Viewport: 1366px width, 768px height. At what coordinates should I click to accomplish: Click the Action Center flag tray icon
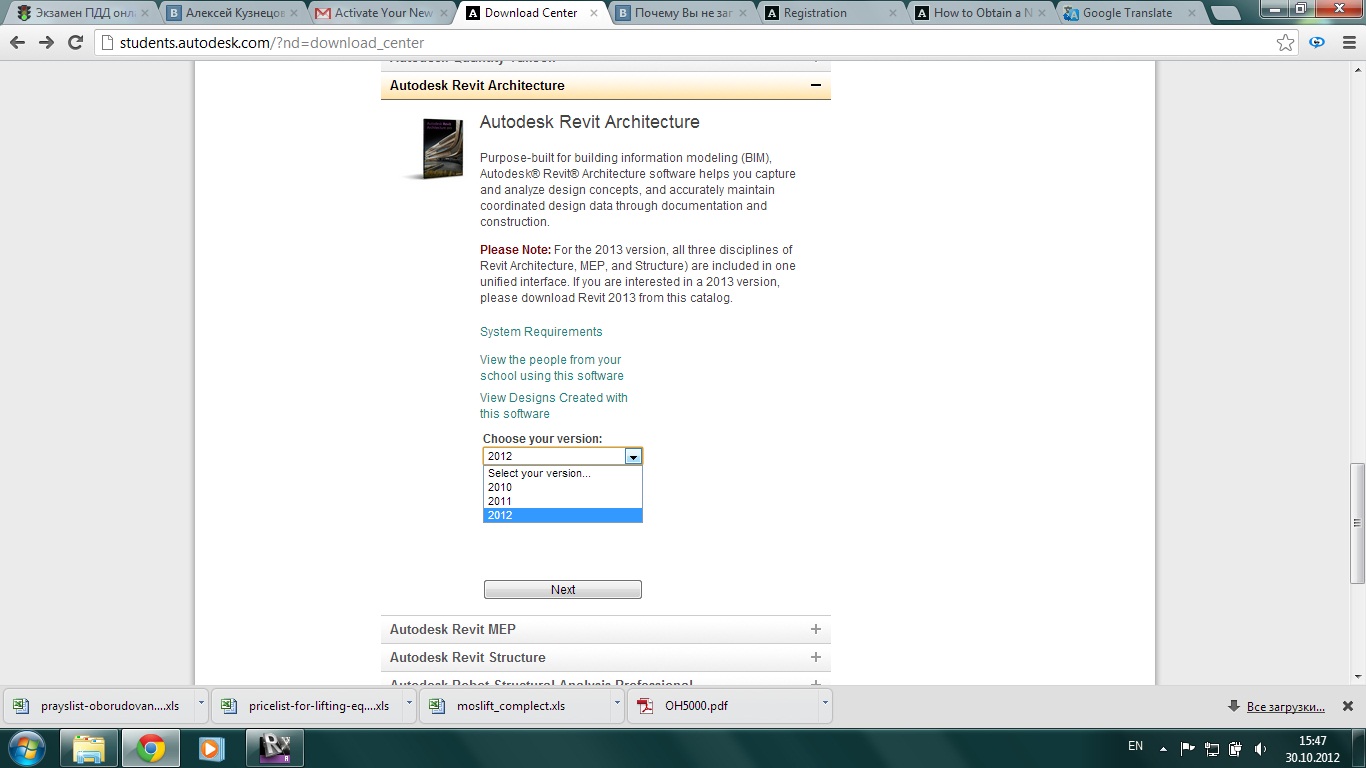[x=1188, y=748]
